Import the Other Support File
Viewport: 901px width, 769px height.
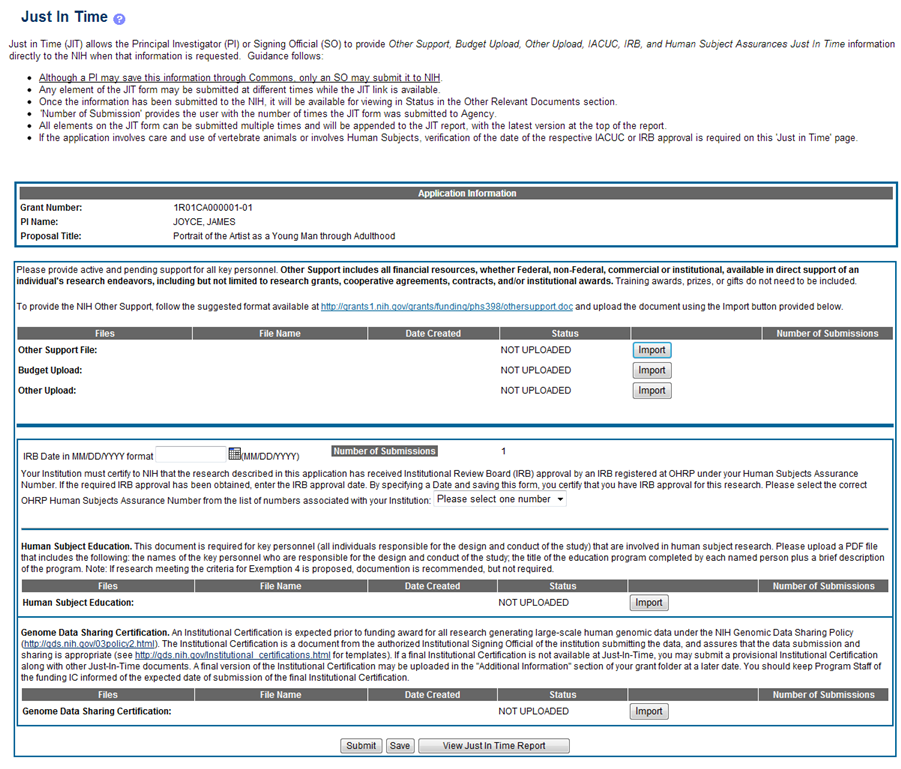pyautogui.click(x=651, y=350)
